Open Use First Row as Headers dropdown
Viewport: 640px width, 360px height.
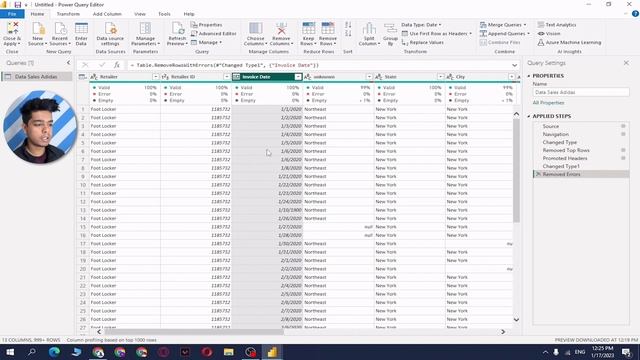tap(436, 33)
